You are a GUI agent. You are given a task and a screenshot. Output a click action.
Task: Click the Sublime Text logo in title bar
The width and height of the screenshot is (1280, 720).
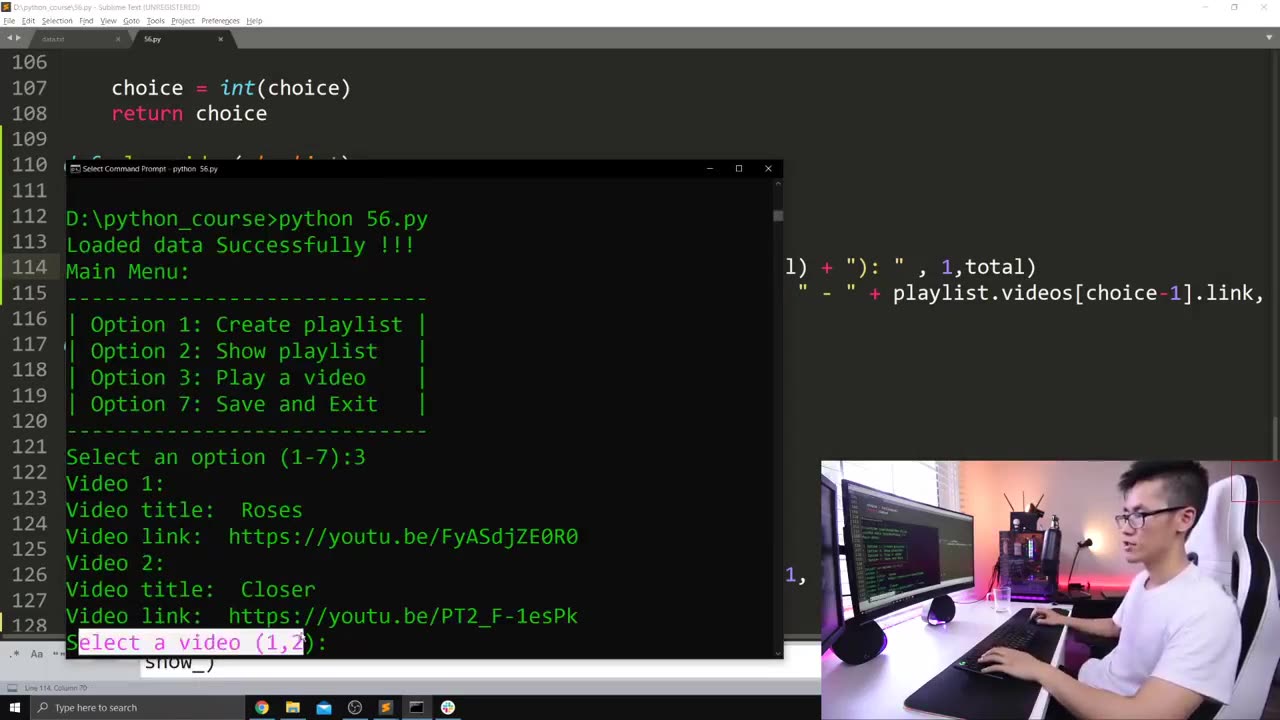[6, 7]
